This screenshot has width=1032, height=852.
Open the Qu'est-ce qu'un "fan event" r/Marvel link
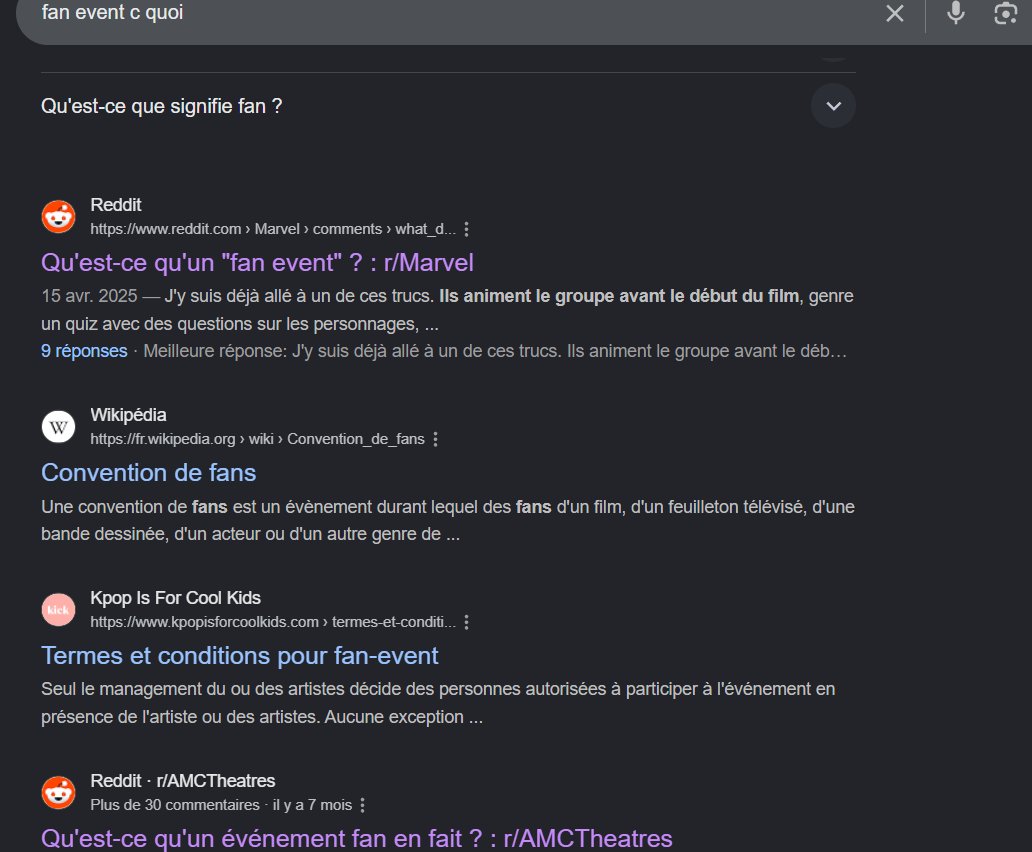click(x=257, y=263)
